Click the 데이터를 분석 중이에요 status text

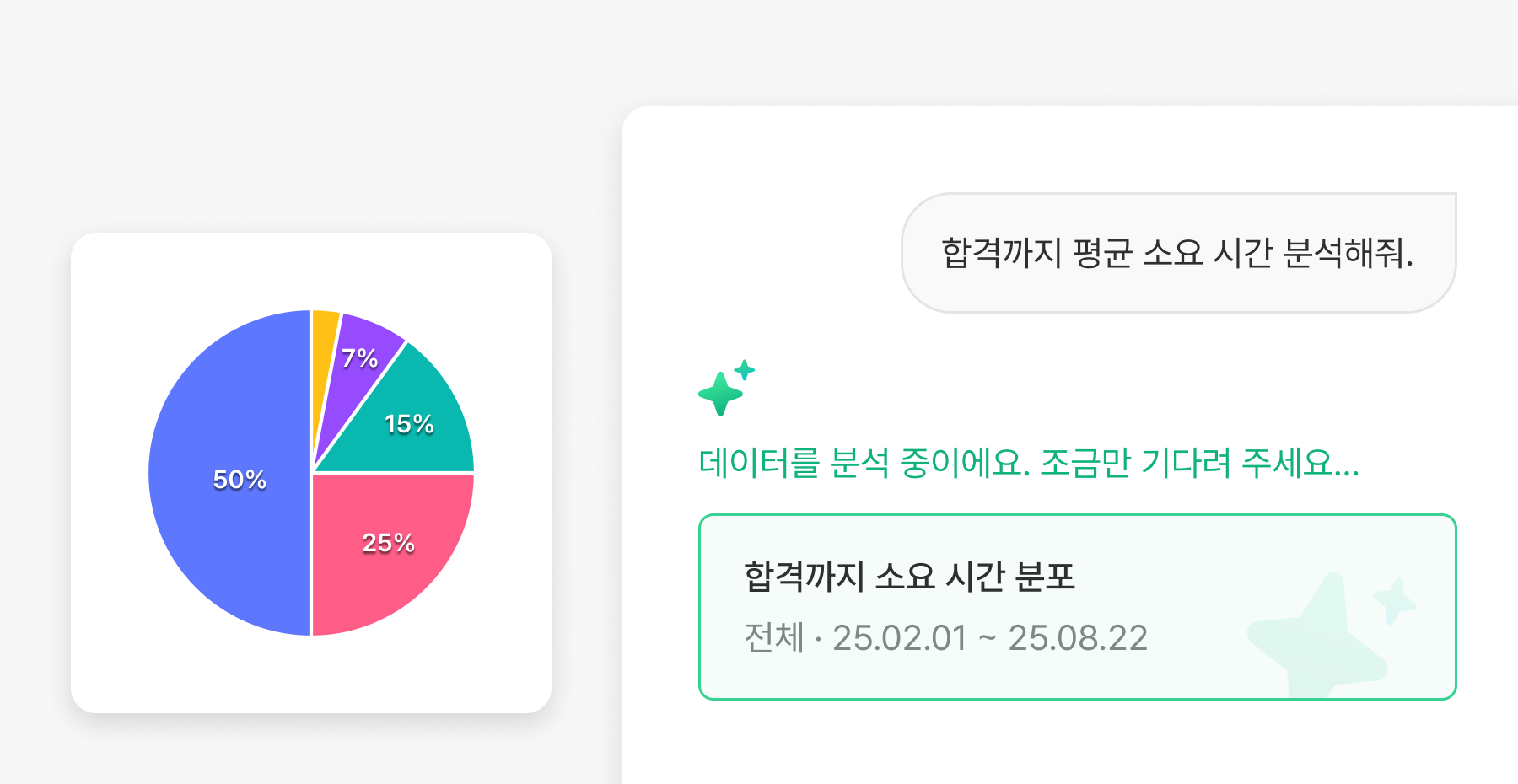click(x=1028, y=463)
